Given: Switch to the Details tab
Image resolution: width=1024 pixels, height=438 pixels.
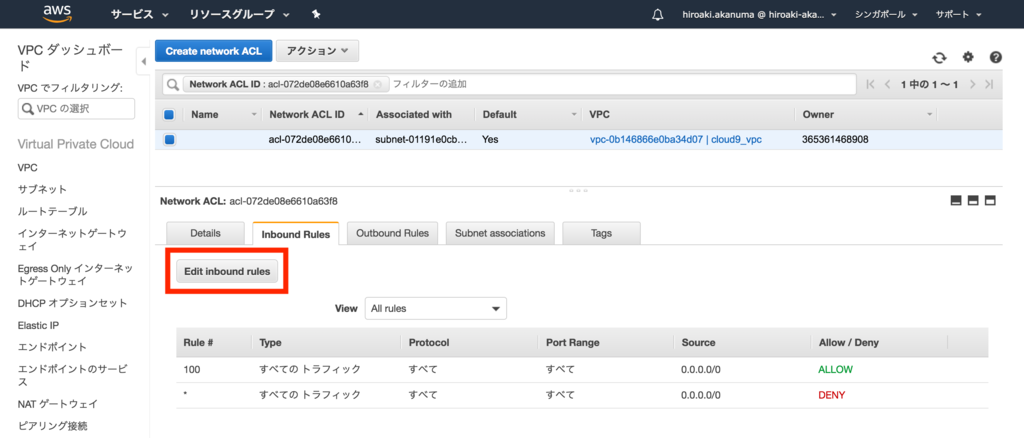Looking at the screenshot, I should pos(205,233).
